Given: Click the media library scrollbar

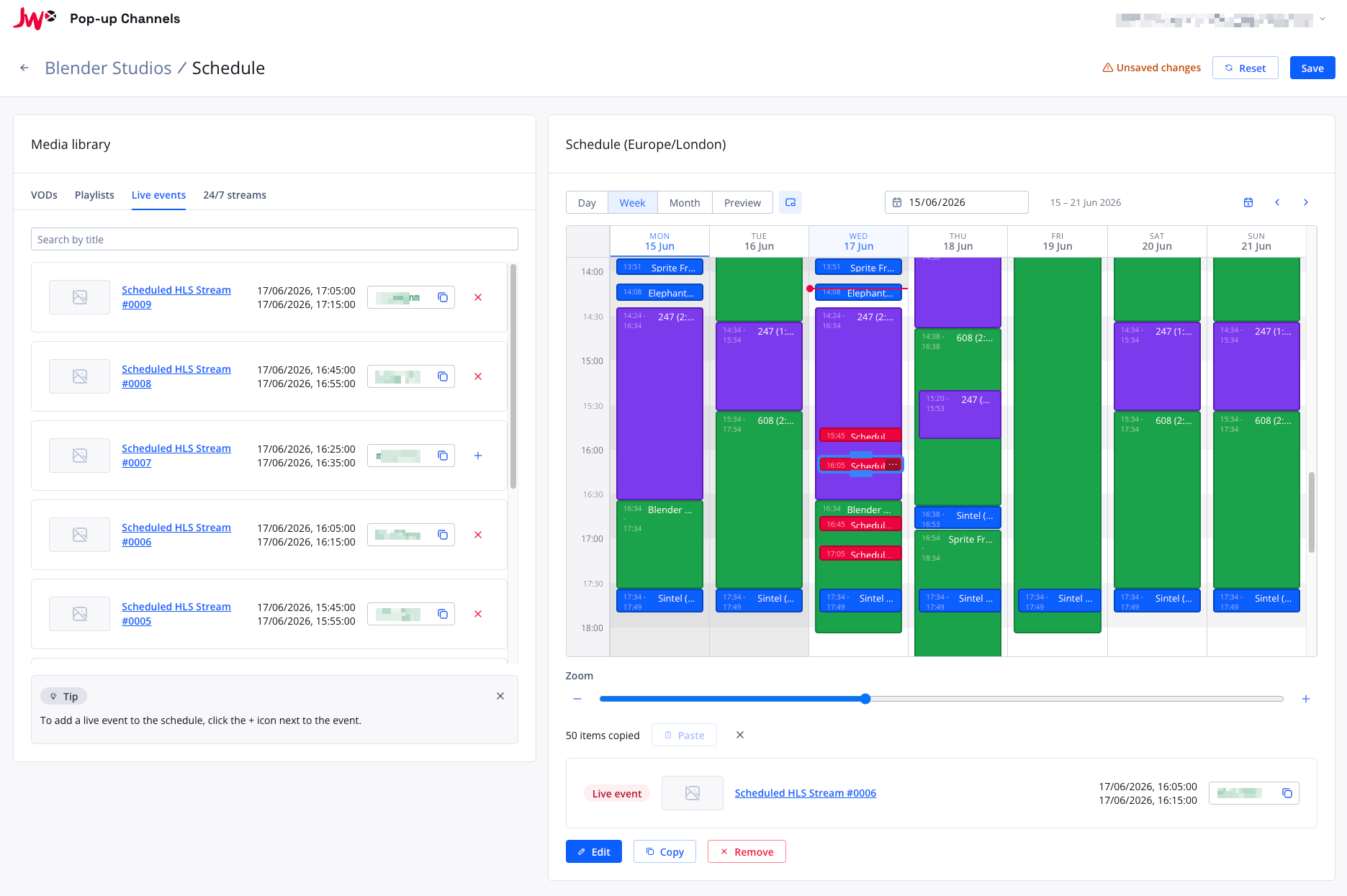Looking at the screenshot, I should coord(513,376).
